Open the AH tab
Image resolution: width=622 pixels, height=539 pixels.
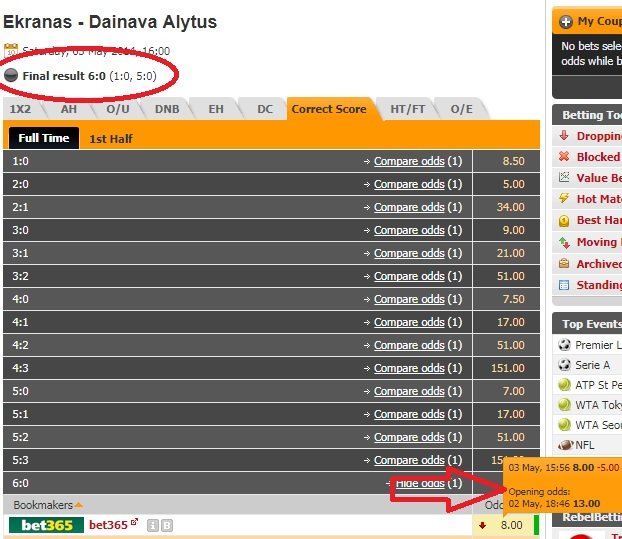coord(69,109)
